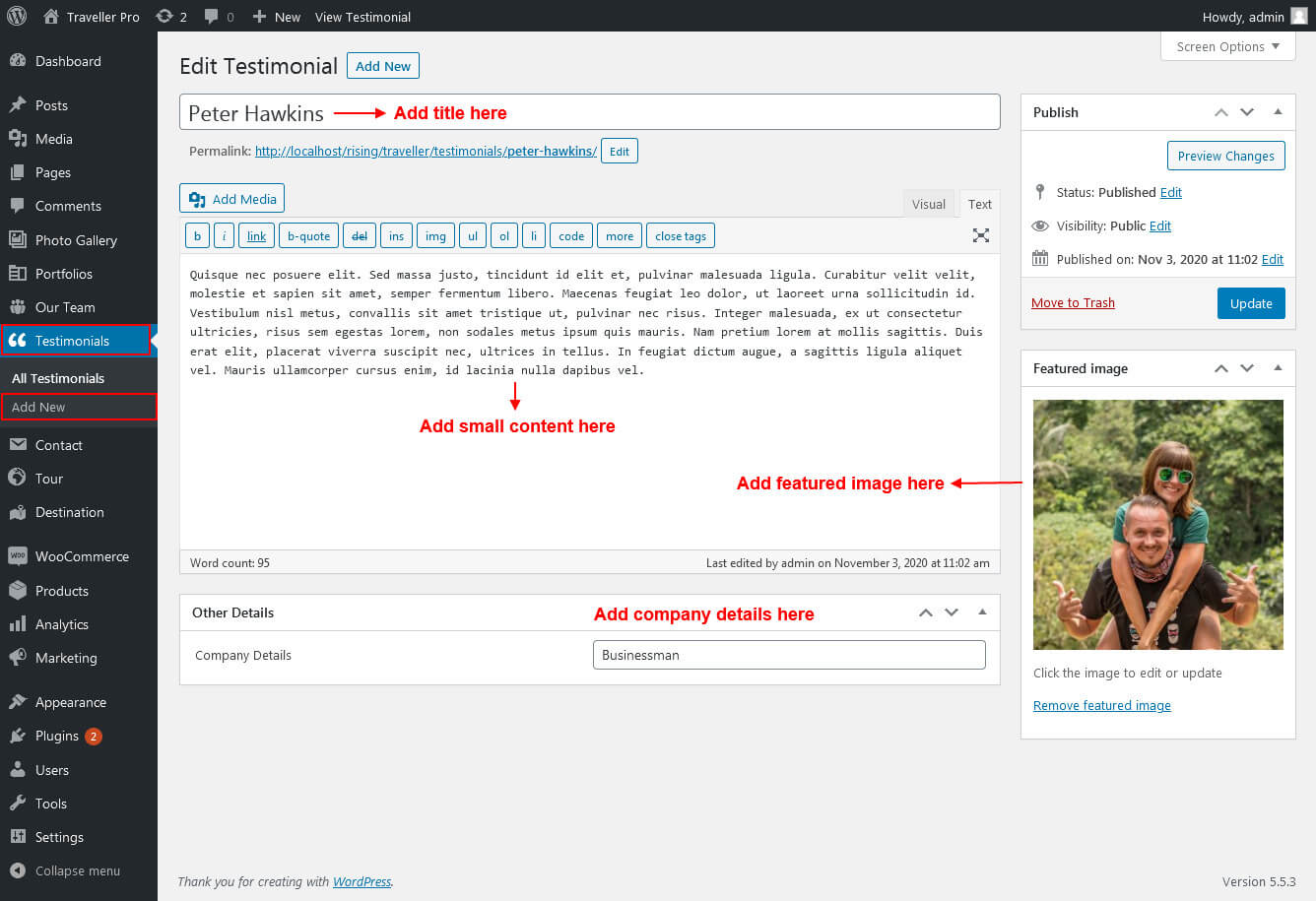
Task: Select Add New under Testimonials submenu
Action: [x=38, y=407]
